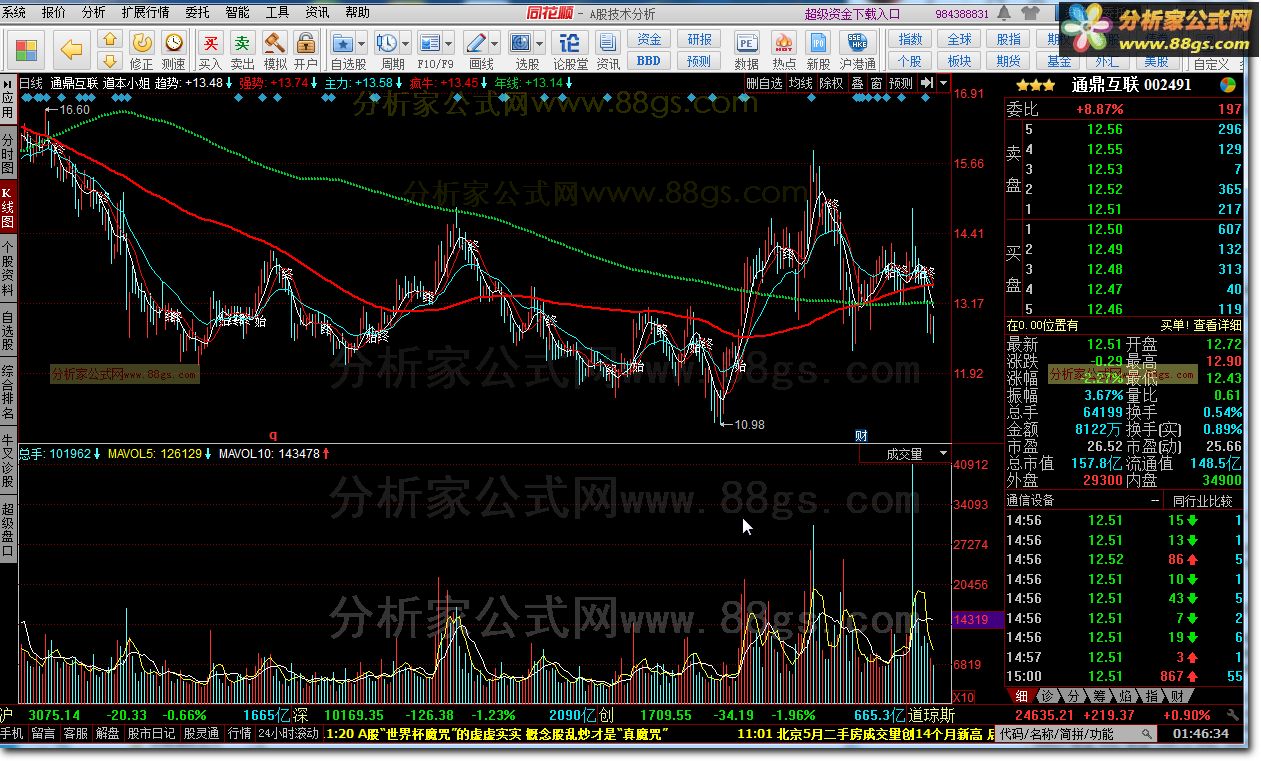1261x761 pixels.
Task: Select the 财 tab at bottom right
Action: tap(1178, 695)
